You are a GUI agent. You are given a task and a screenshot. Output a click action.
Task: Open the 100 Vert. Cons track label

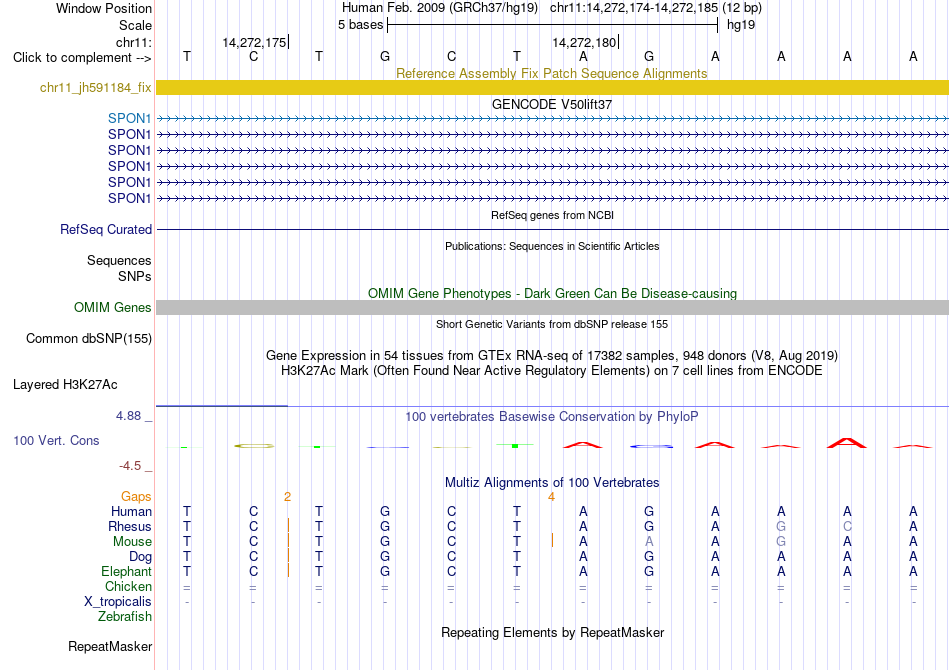(56, 441)
